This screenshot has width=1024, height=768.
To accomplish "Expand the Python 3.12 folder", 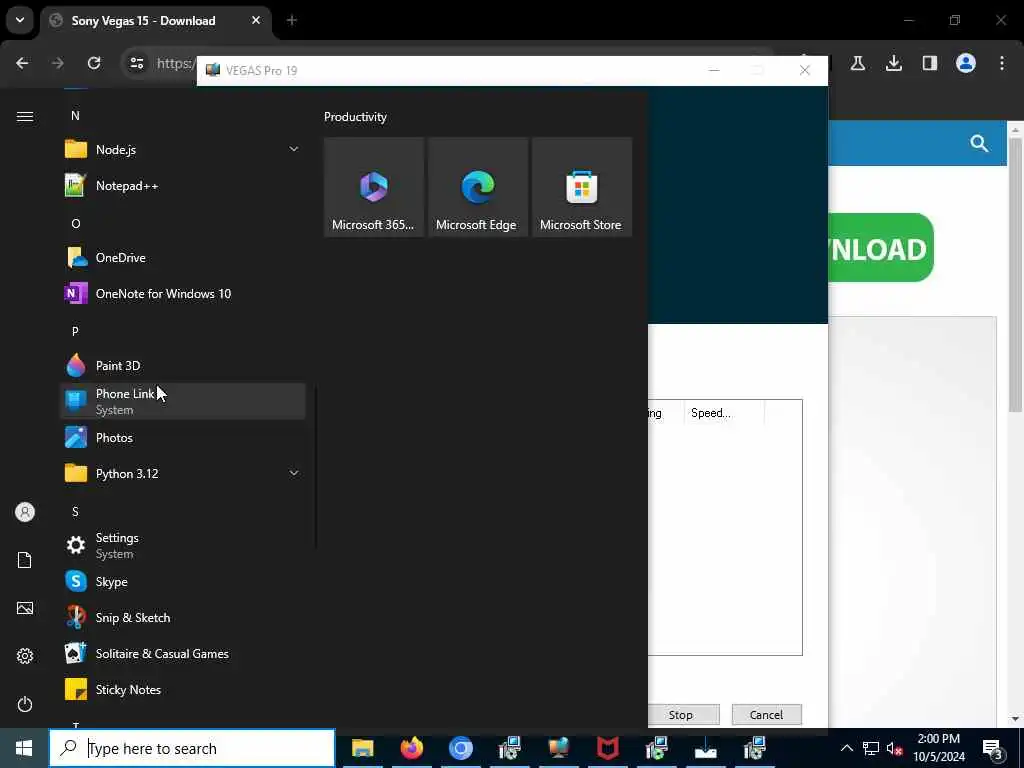I will click(183, 473).
